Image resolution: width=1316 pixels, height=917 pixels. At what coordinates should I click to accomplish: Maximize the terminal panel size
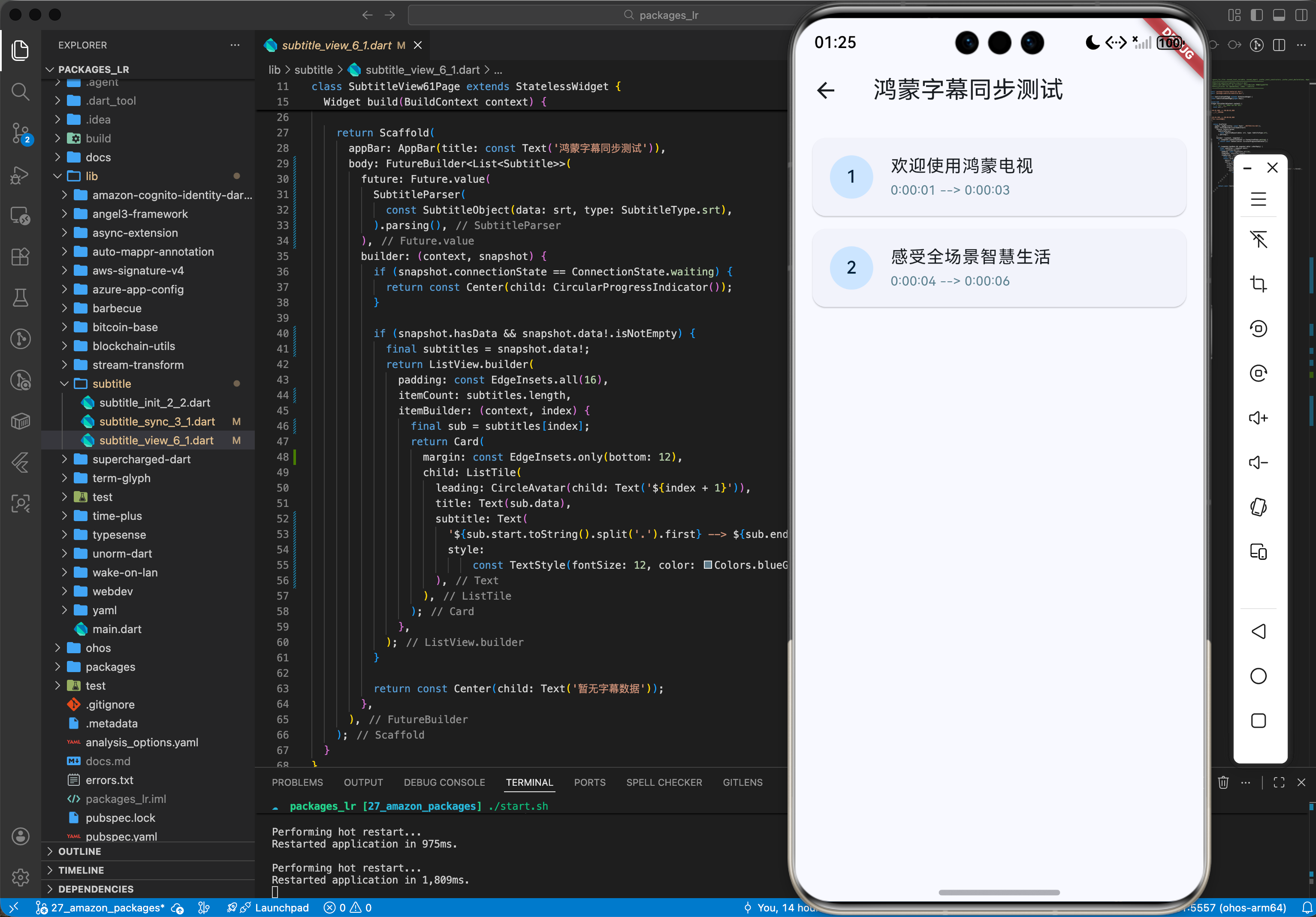1279,782
